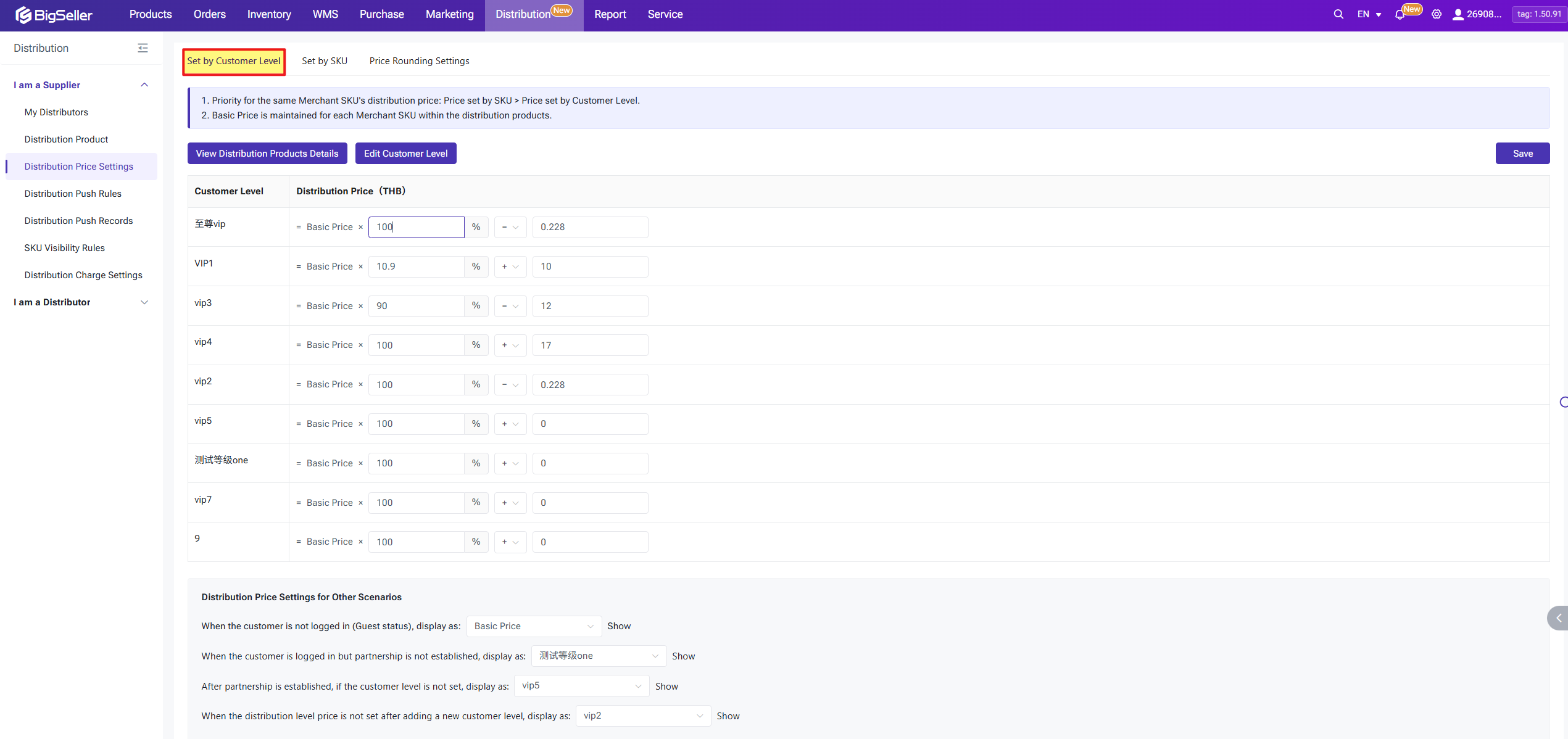Open Price Rounding Settings tab
The image size is (1568, 739).
click(419, 61)
